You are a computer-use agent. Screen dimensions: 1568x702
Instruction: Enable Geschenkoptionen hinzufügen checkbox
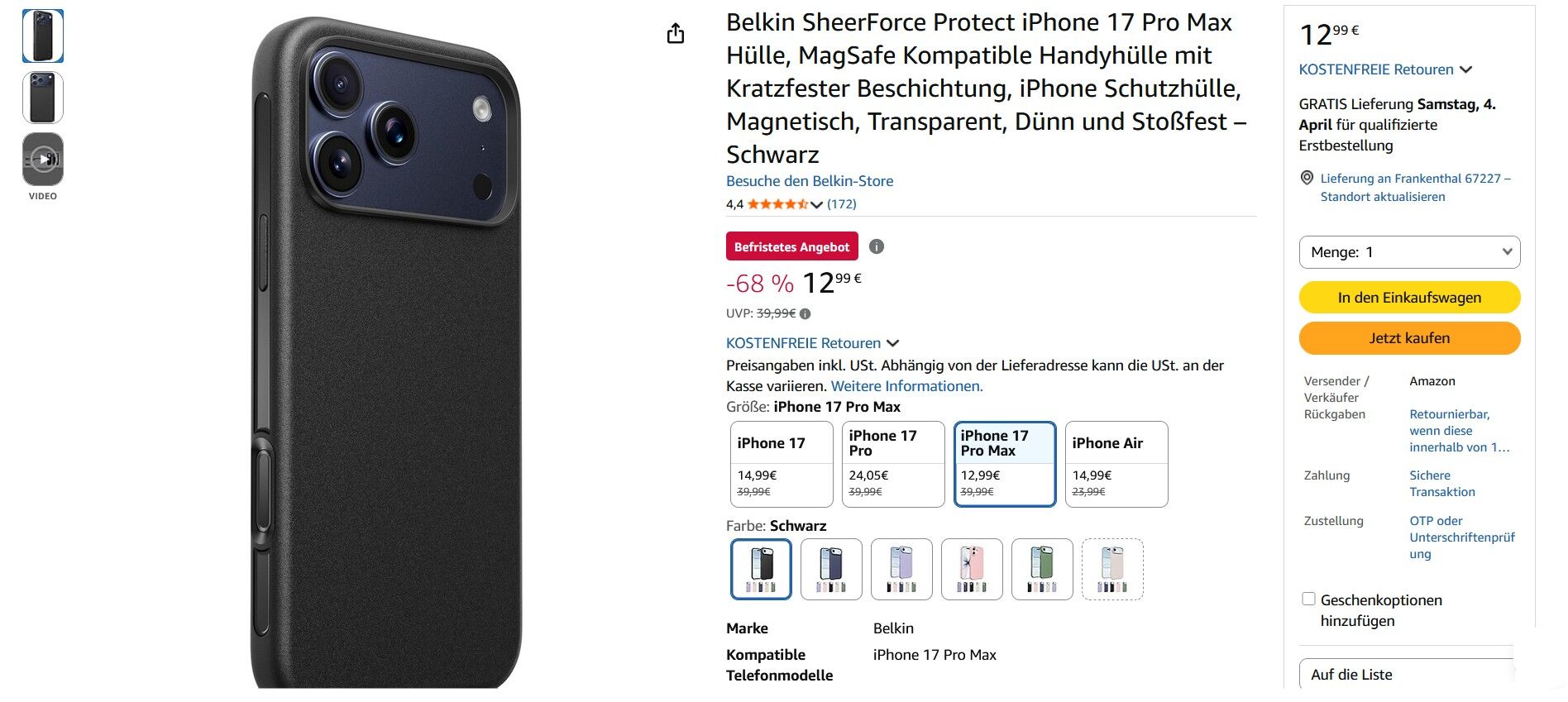[1308, 599]
